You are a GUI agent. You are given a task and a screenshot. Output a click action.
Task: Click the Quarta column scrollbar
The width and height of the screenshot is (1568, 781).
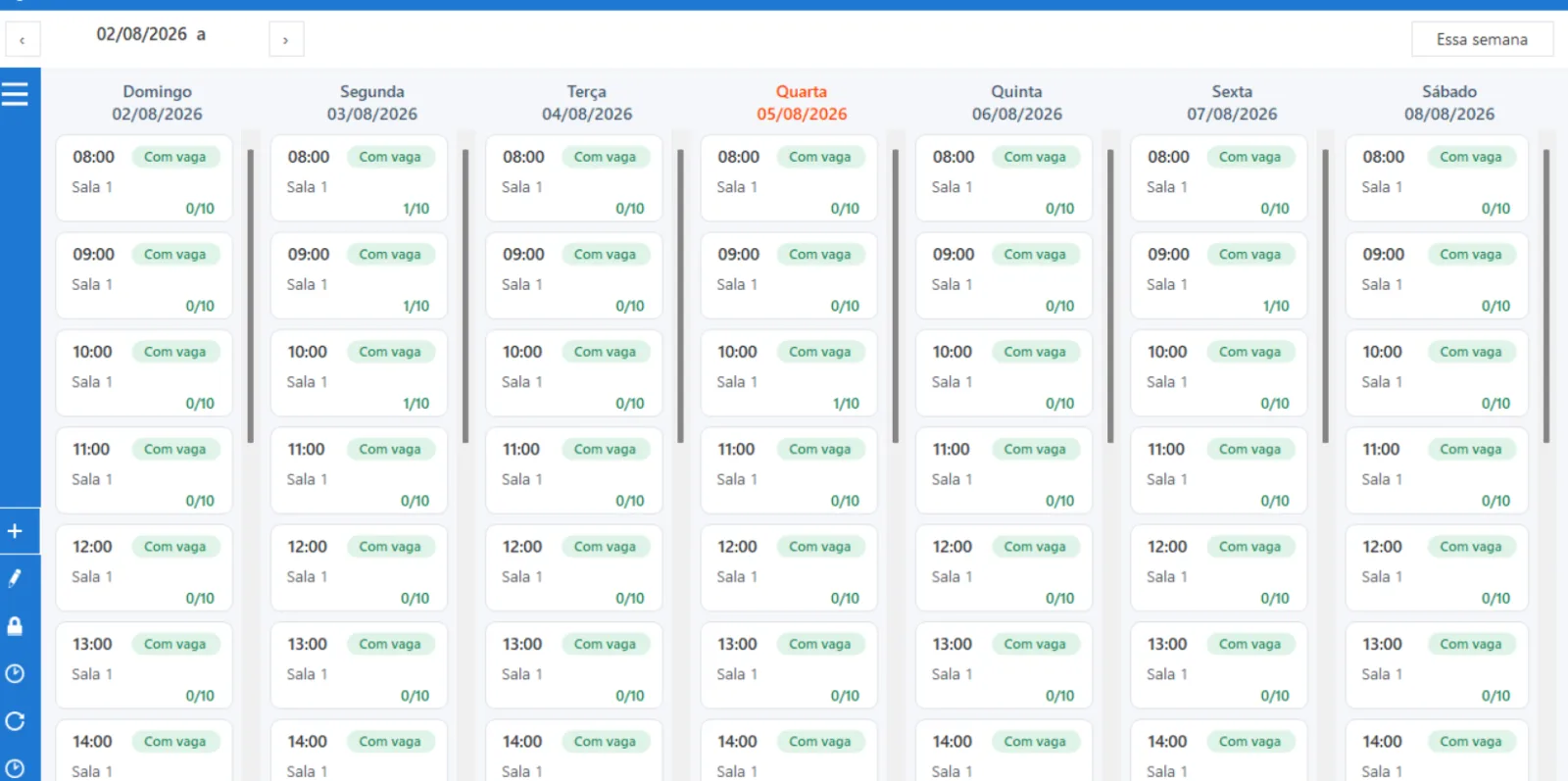[896, 296]
